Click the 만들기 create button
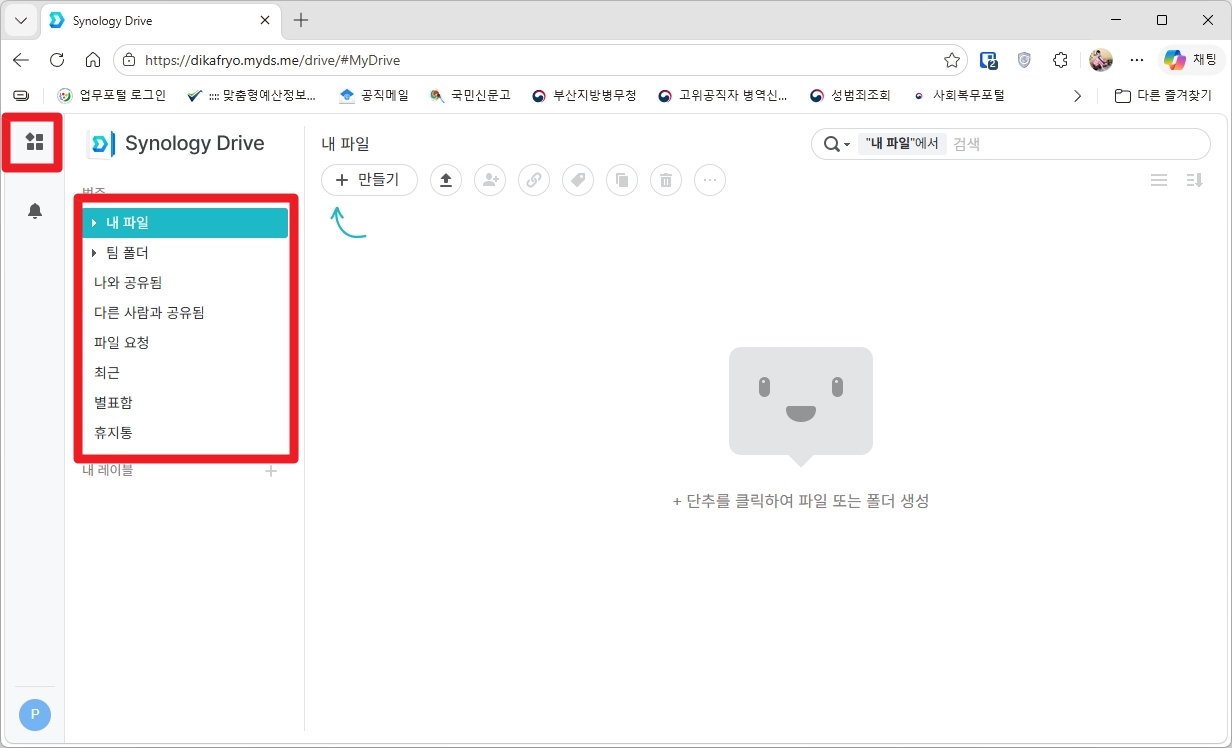 (x=369, y=180)
